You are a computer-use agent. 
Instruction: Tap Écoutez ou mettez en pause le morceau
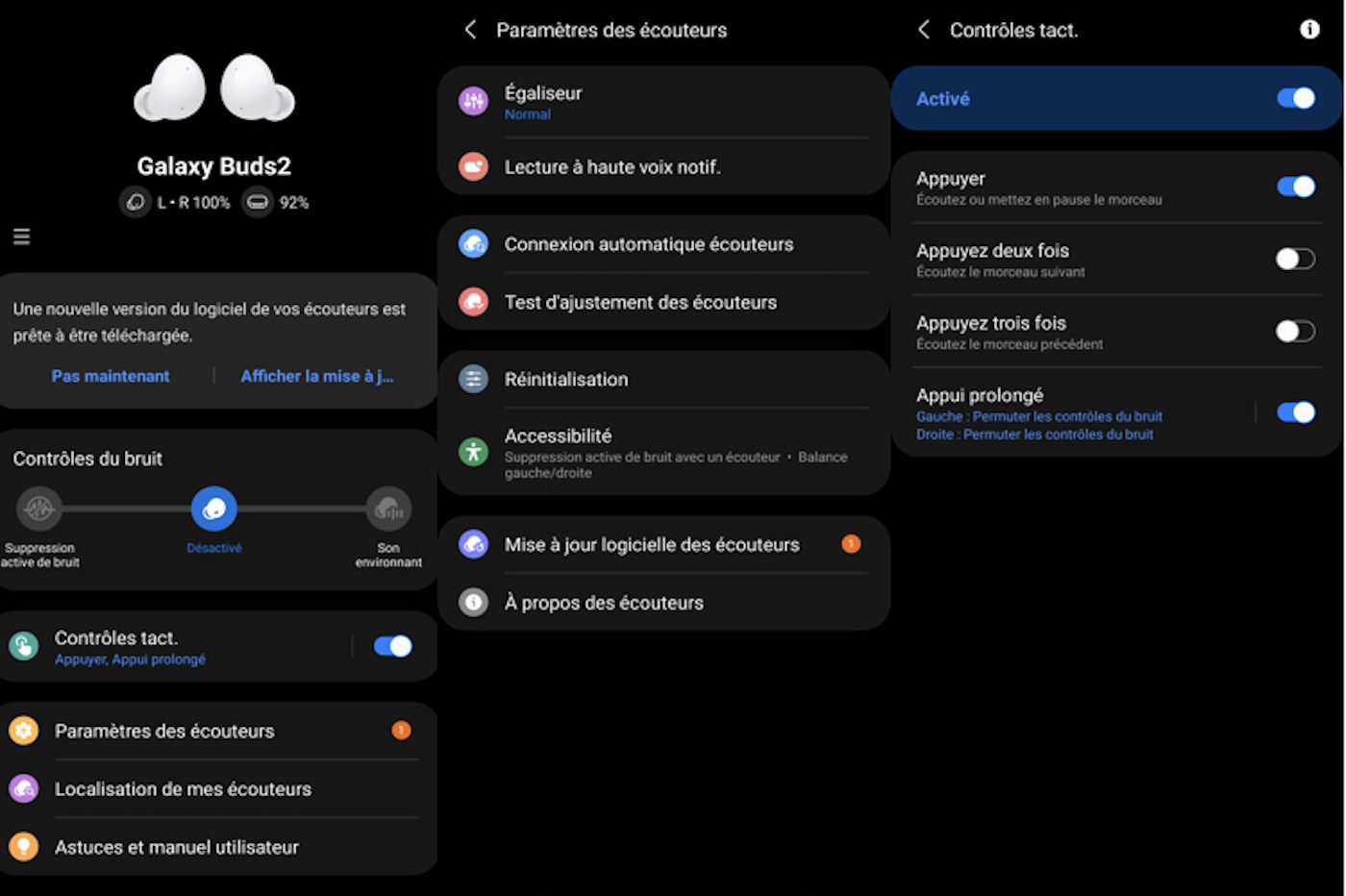coord(1039,200)
